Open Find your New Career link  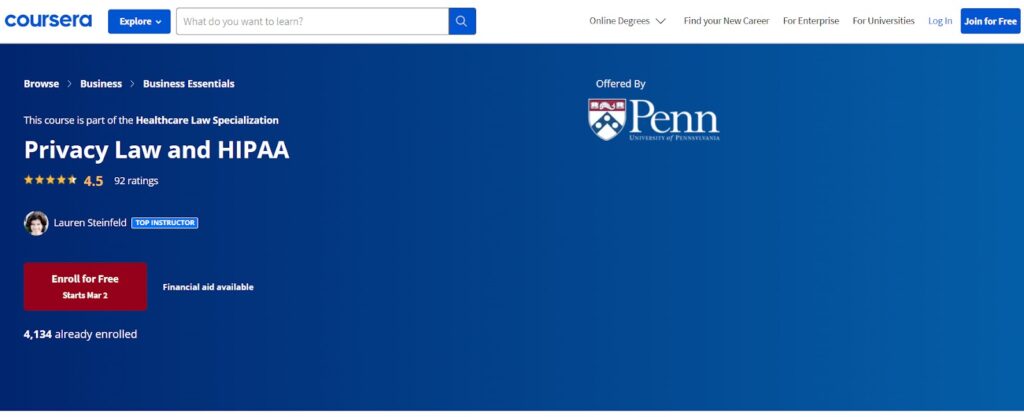(x=726, y=21)
